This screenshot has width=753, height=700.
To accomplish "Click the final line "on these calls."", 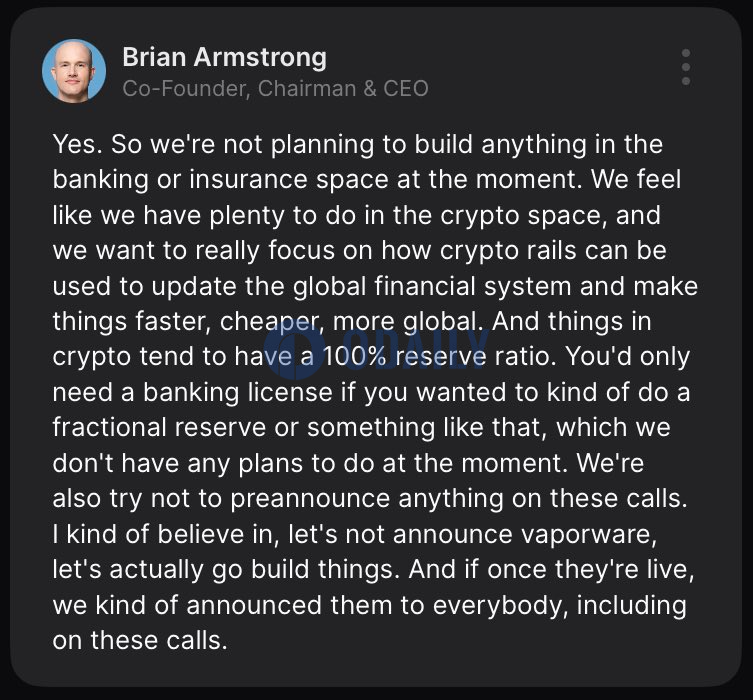I will [x=140, y=641].
